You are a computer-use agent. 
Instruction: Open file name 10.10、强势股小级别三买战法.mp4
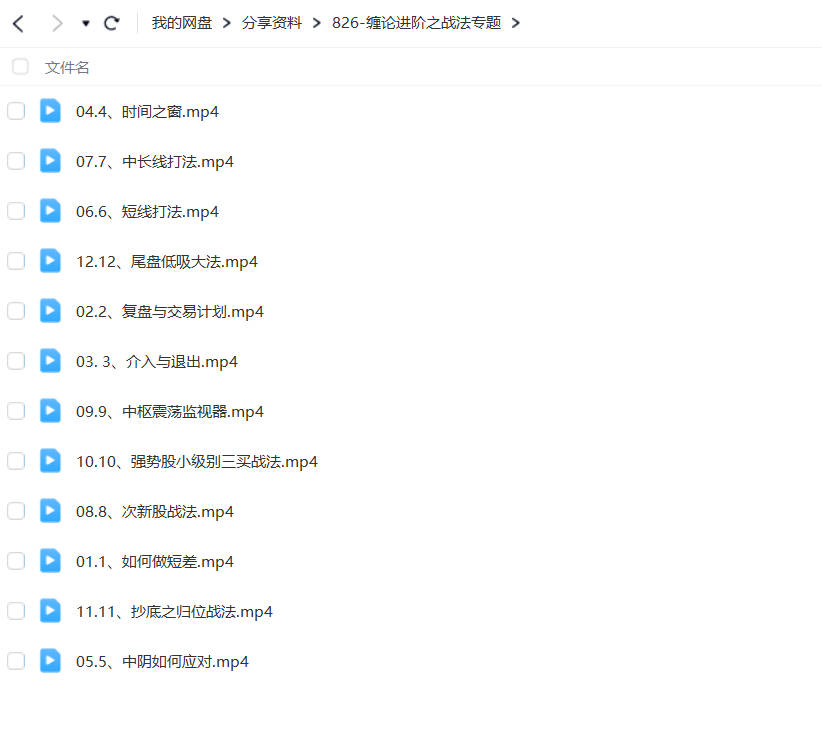tap(197, 462)
